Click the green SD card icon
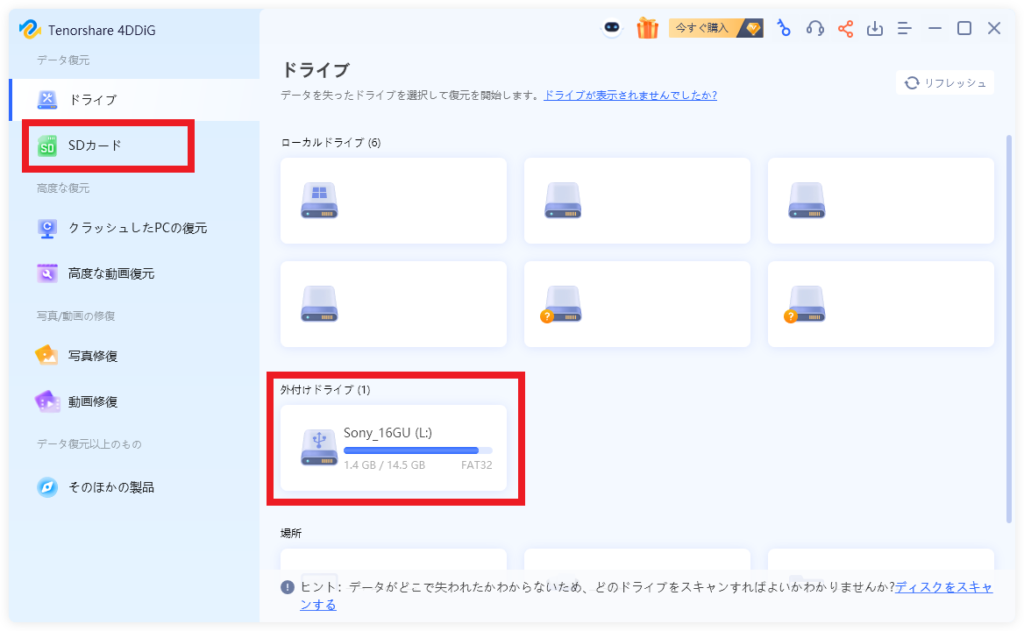The height and width of the screenshot is (631, 1024). click(x=47, y=146)
